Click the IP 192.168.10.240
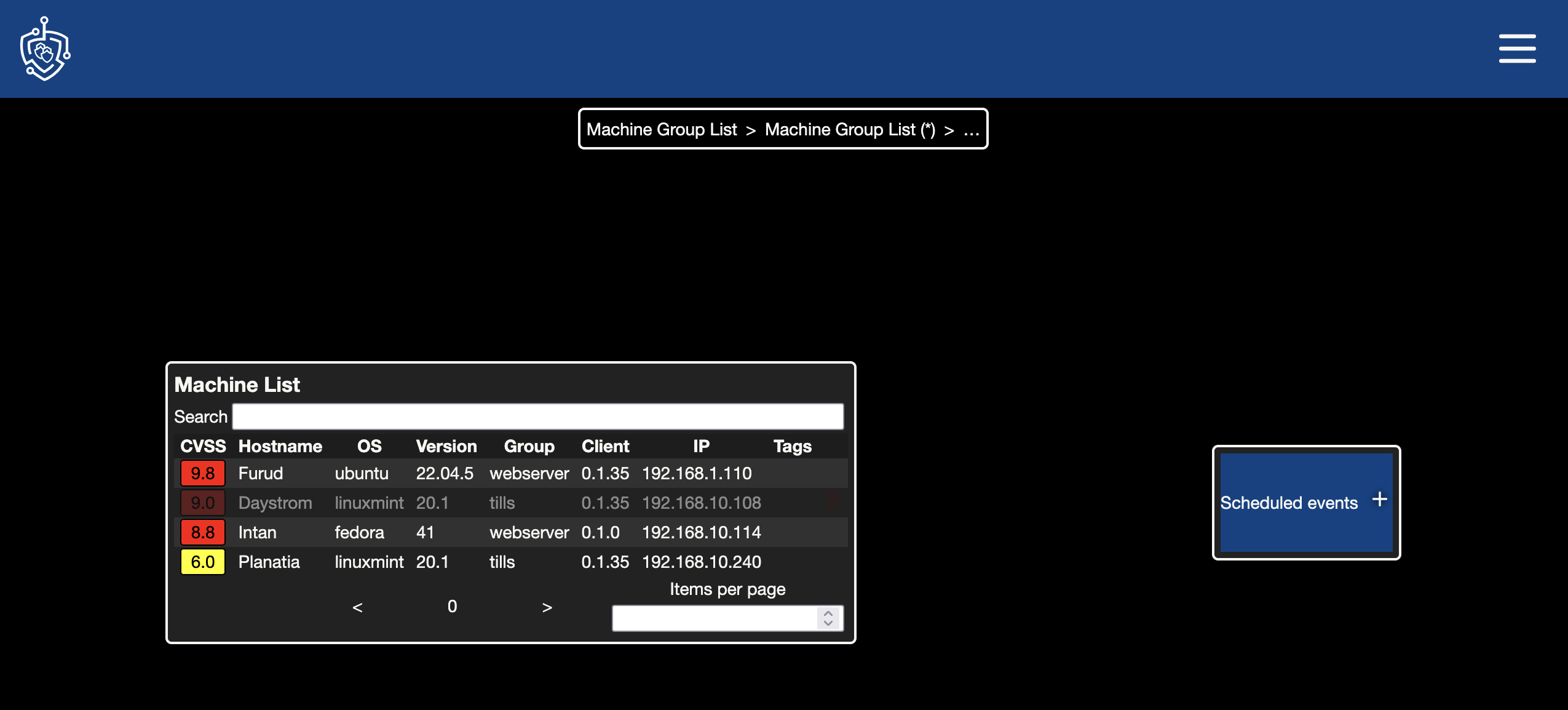1568x710 pixels. coord(702,562)
